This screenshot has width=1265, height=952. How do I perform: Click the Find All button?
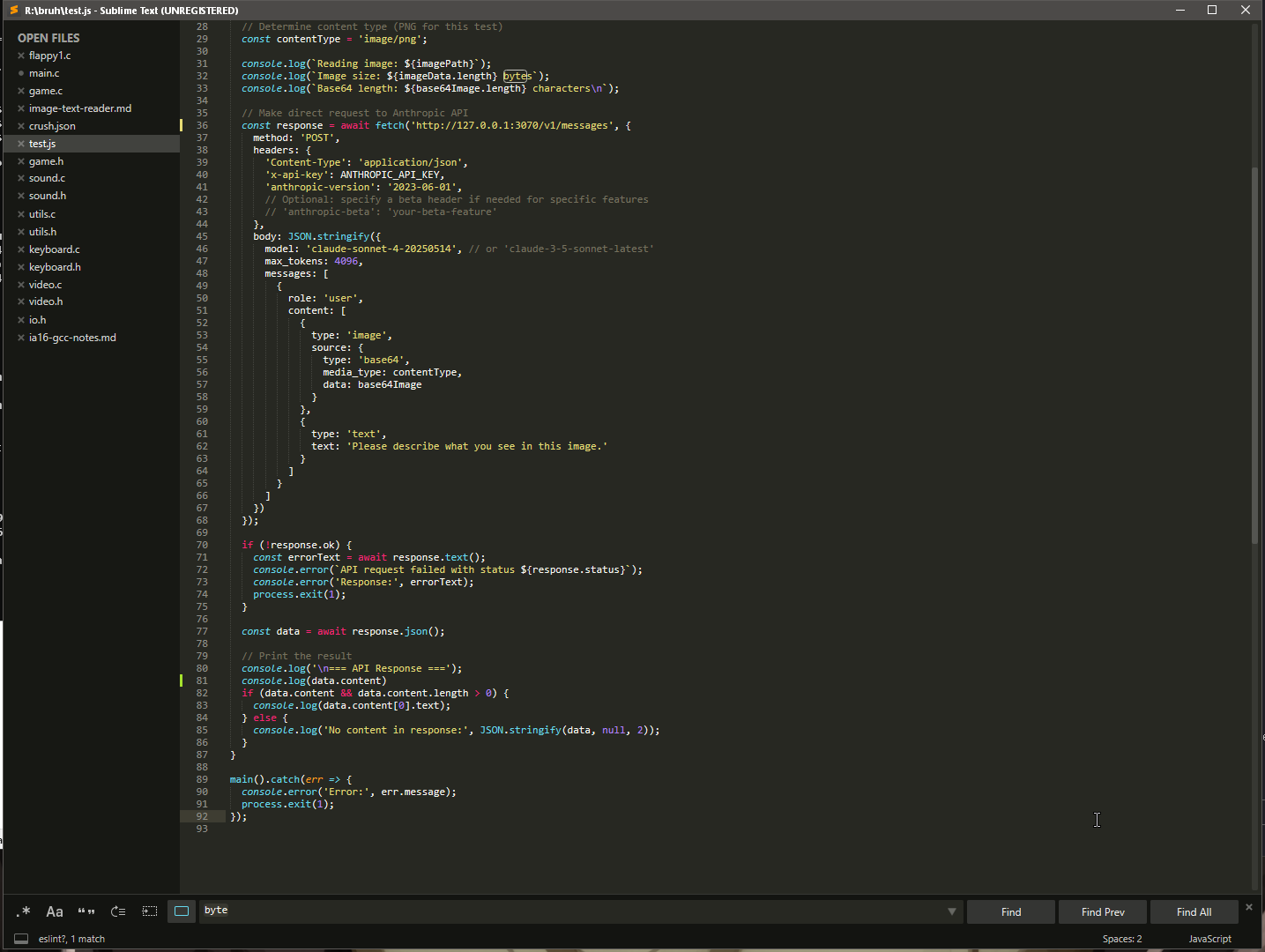pos(1194,912)
